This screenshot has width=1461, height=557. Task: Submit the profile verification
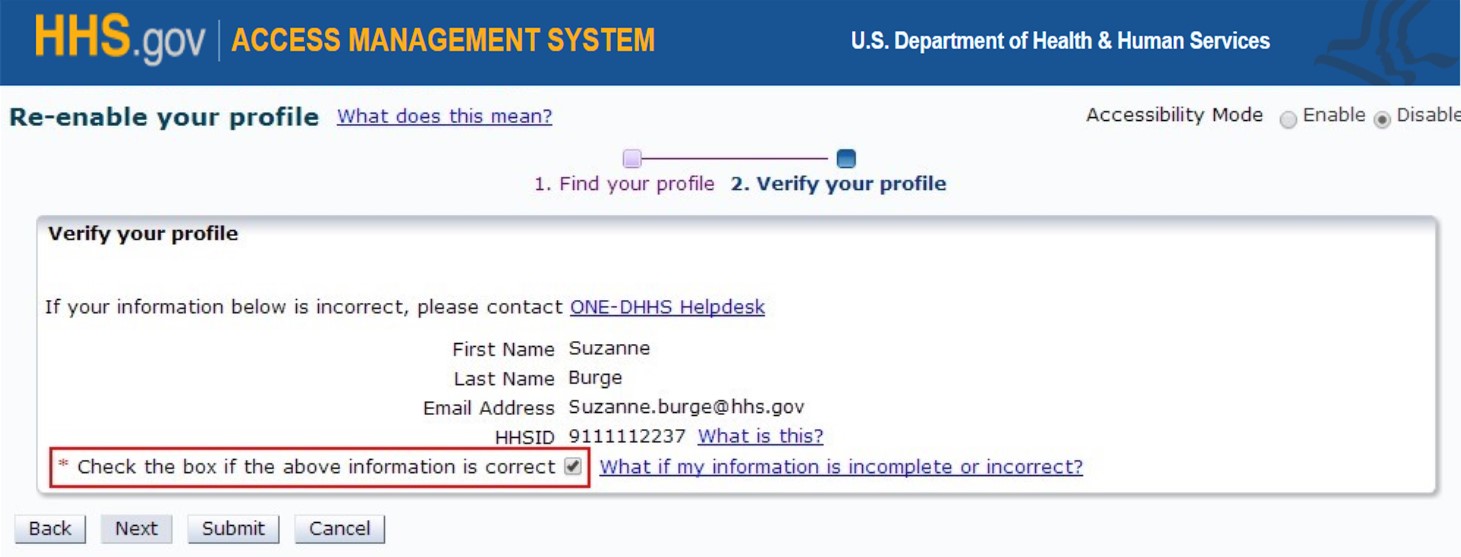[233, 529]
